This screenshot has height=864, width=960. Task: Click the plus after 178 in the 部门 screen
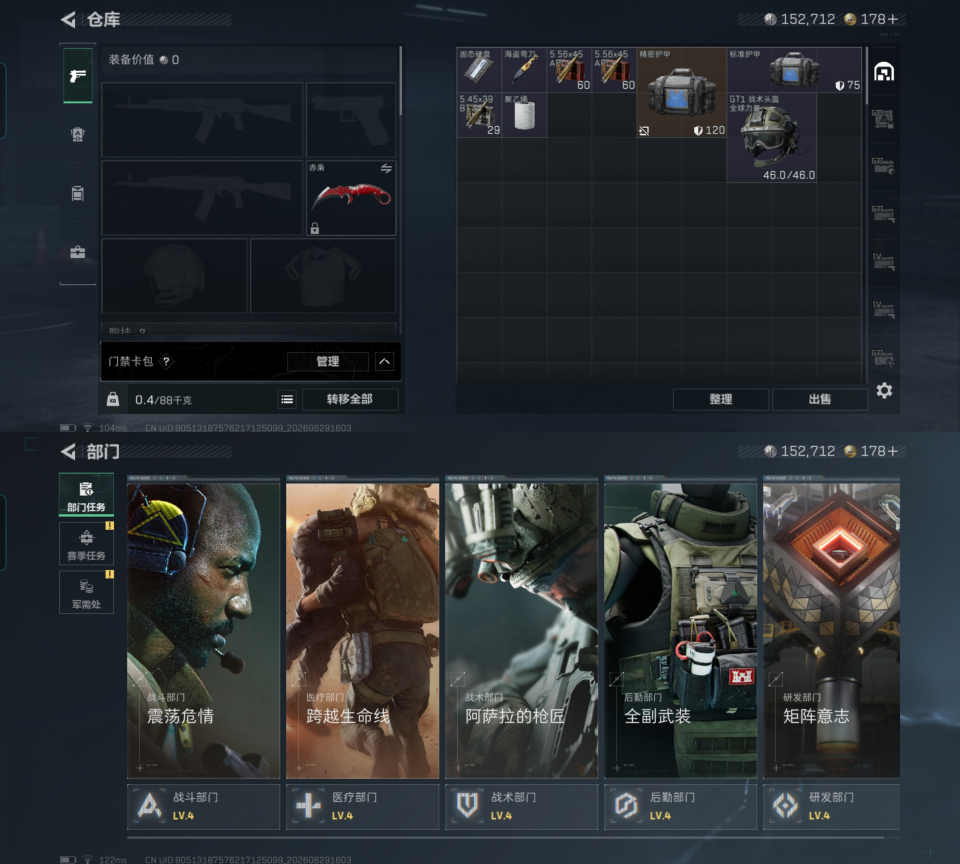click(x=893, y=451)
